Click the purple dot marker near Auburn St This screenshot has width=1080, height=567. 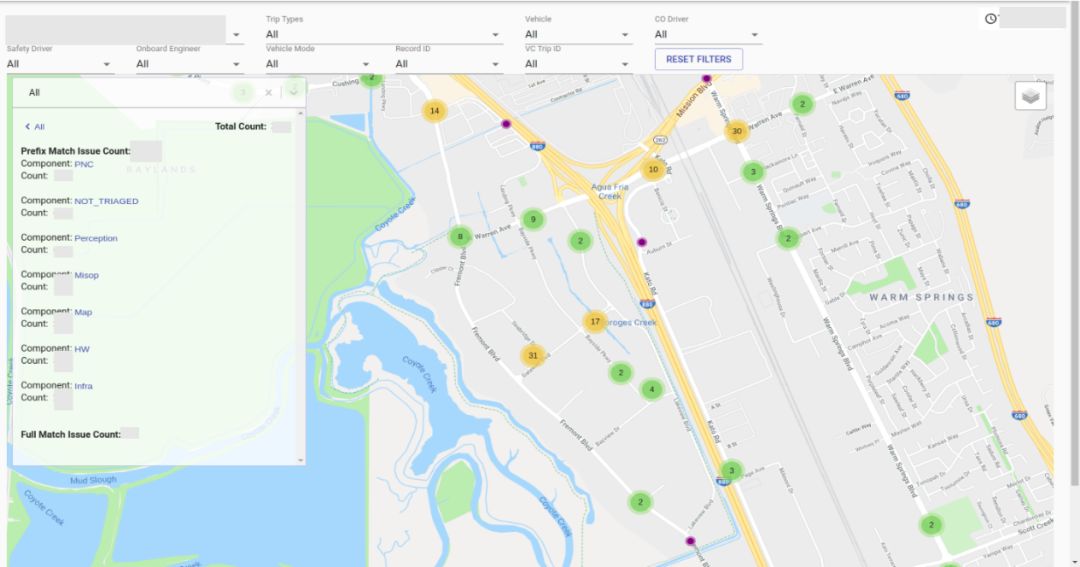tap(641, 243)
